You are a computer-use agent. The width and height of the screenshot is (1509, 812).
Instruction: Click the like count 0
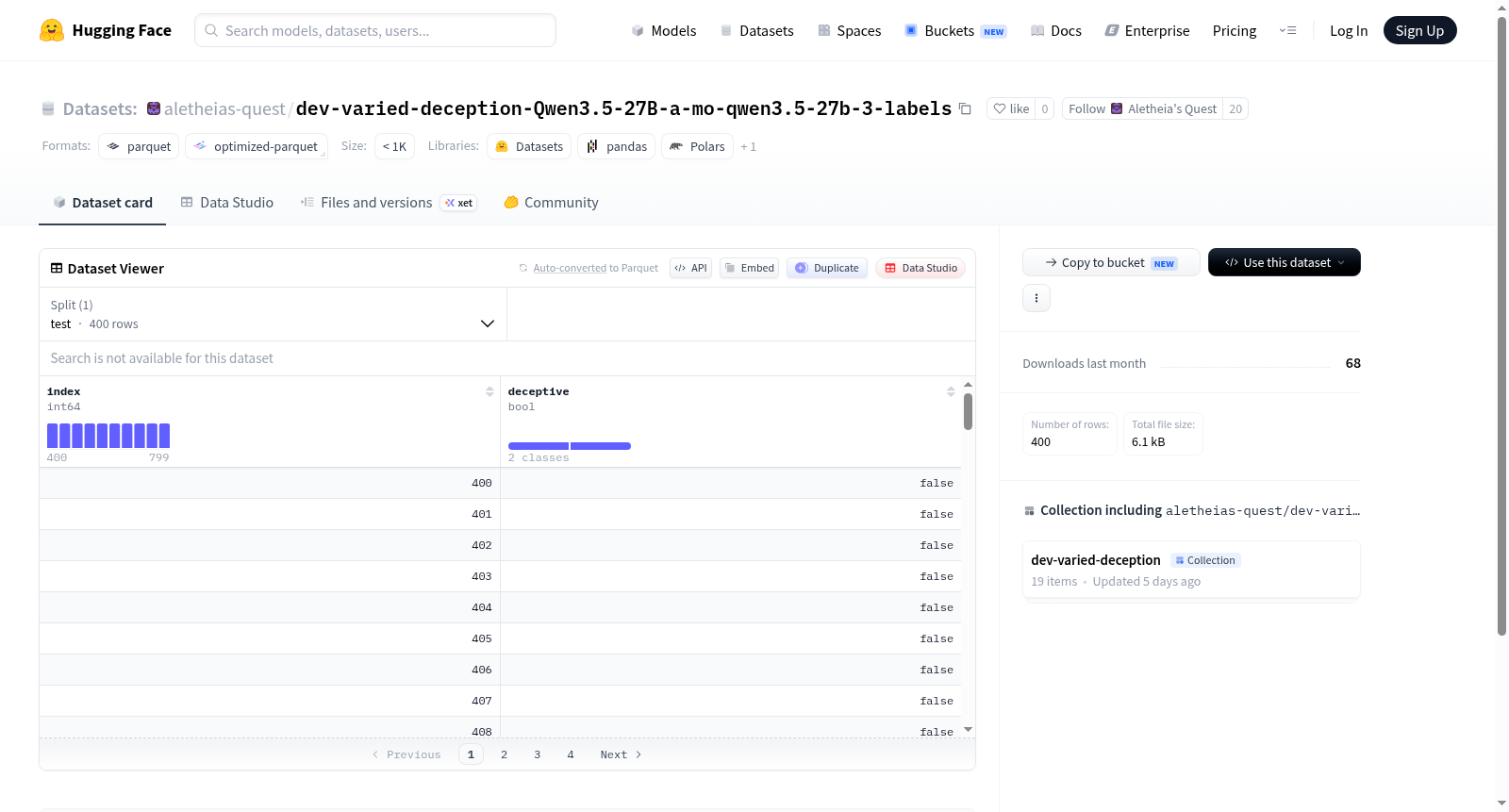pyautogui.click(x=1044, y=108)
